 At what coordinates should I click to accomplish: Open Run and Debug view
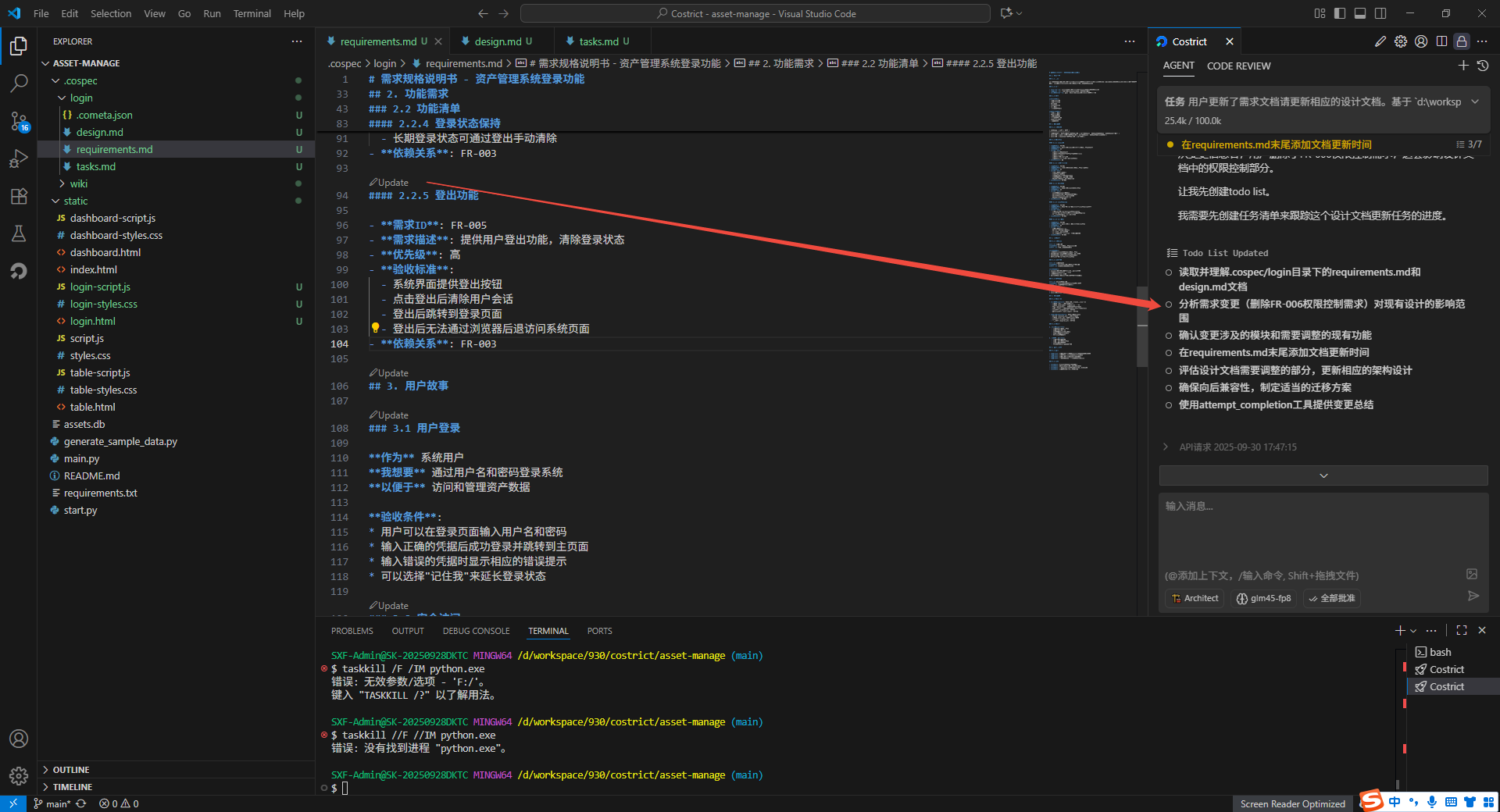coord(19,158)
